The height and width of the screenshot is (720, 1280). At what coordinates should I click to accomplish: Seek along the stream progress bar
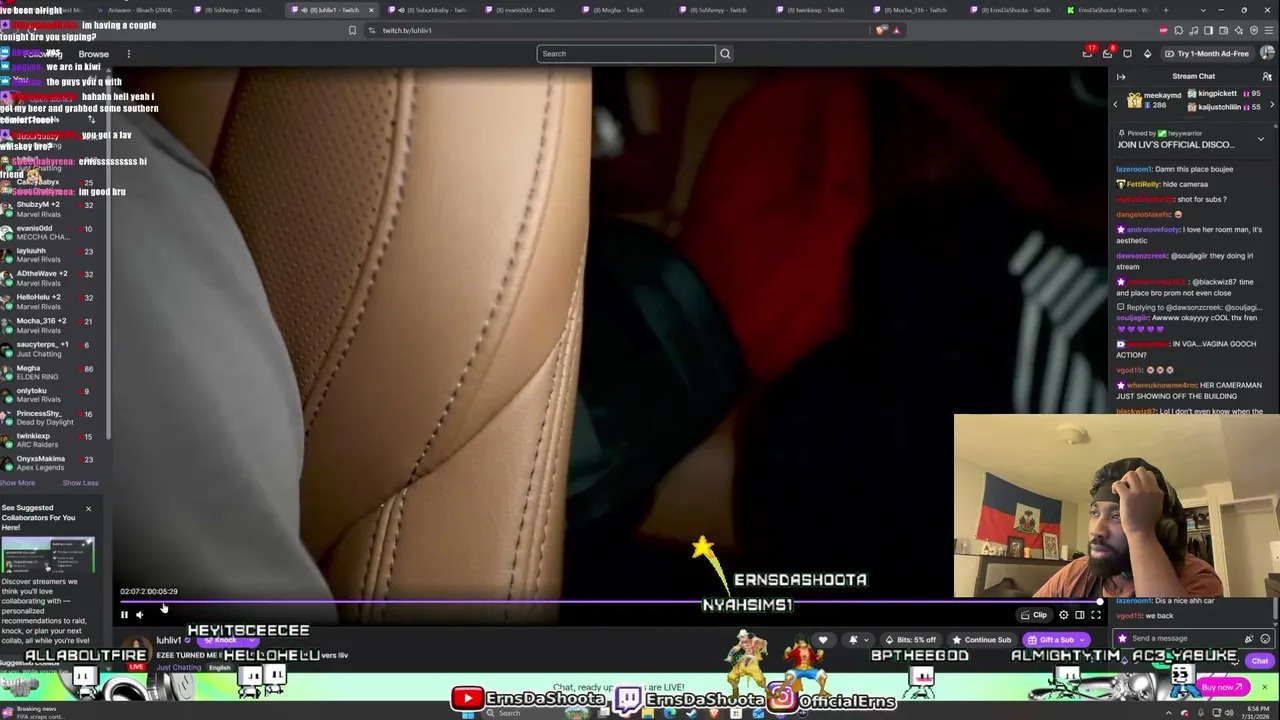pos(610,602)
